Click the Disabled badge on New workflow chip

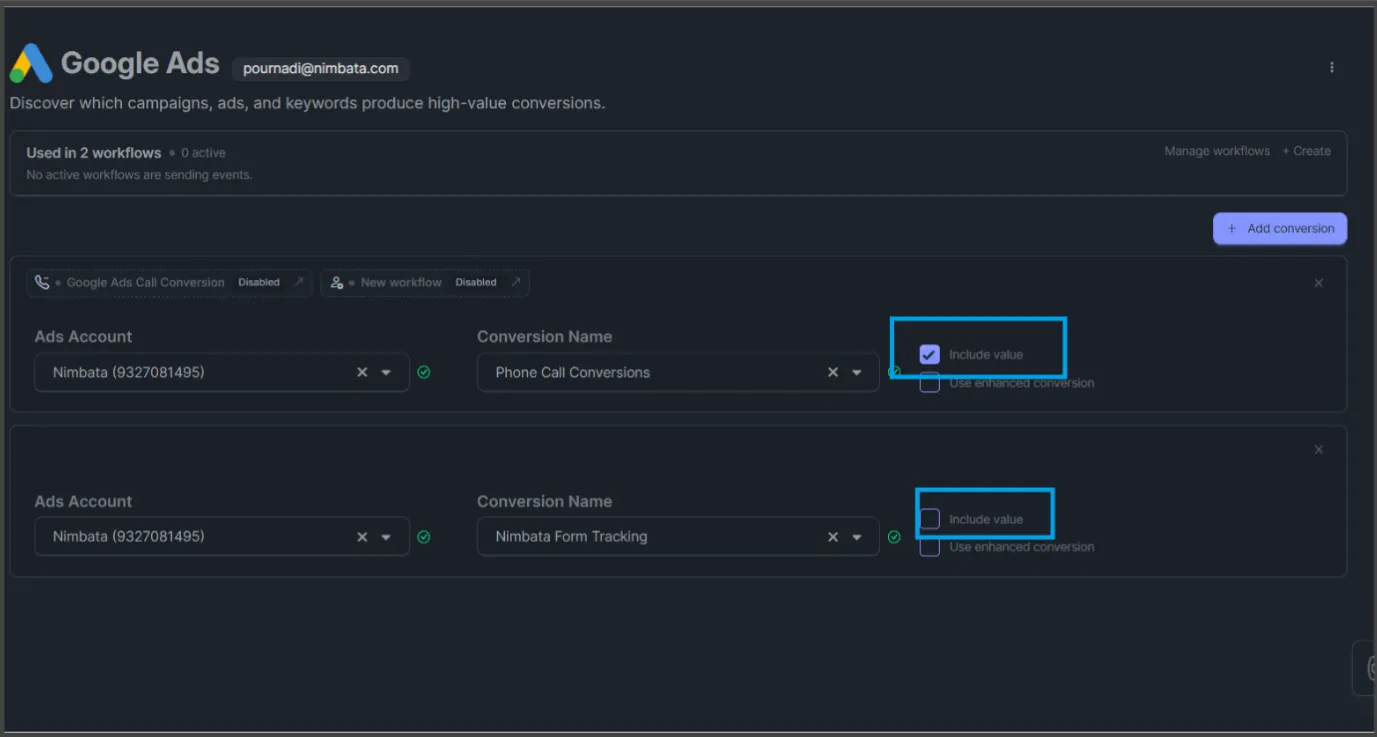(476, 282)
